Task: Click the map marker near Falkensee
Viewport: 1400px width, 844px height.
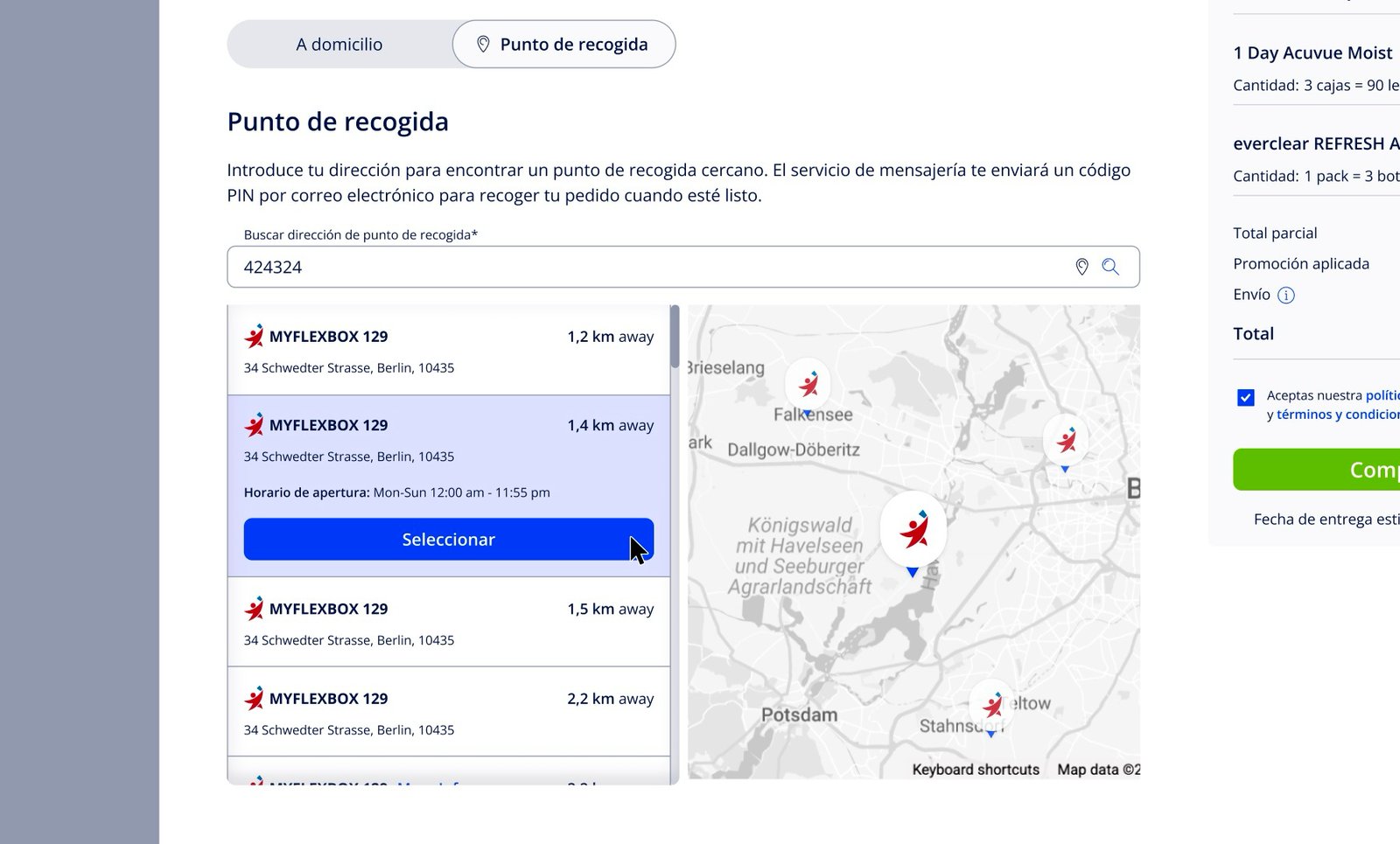Action: (808, 385)
